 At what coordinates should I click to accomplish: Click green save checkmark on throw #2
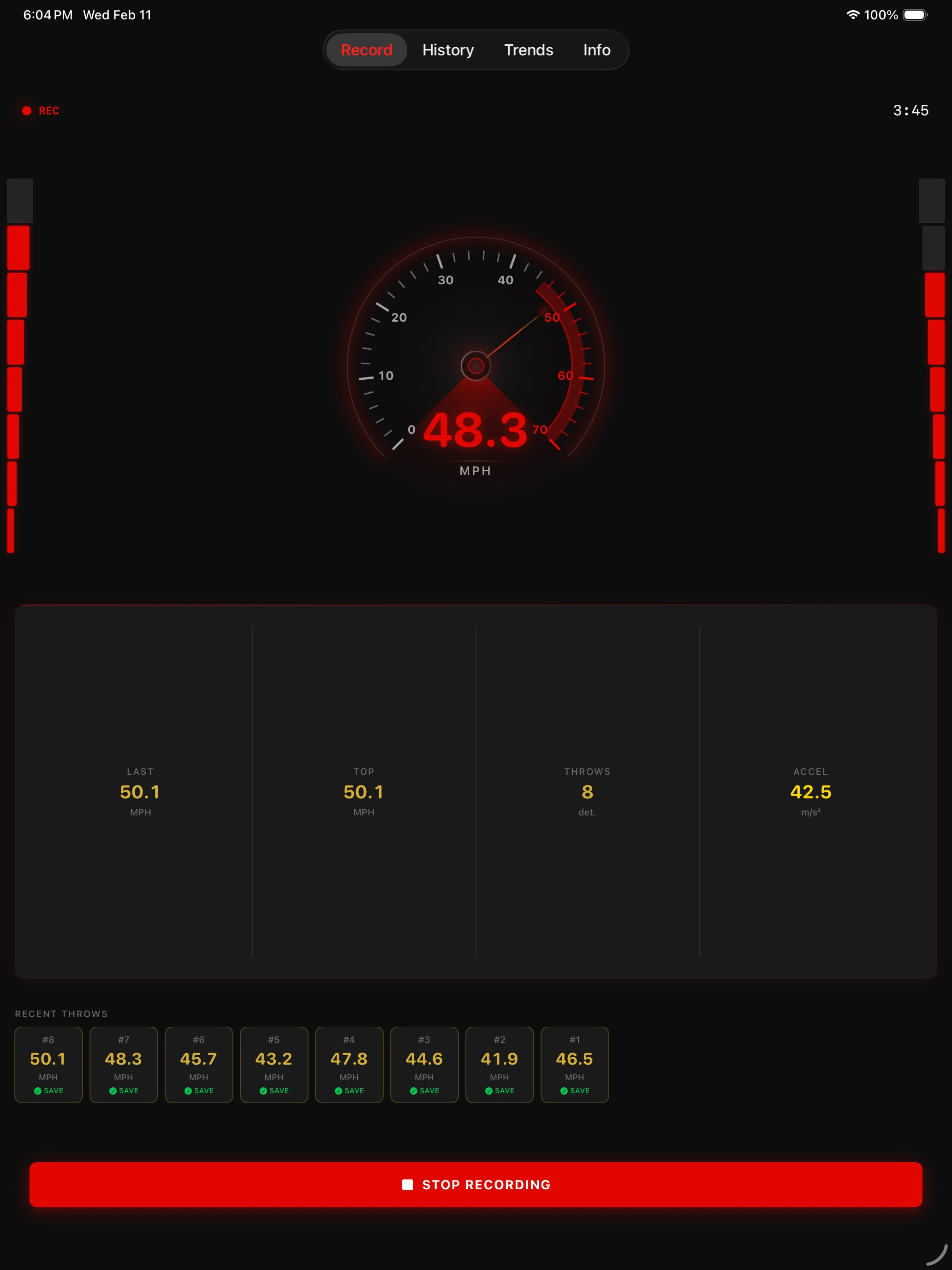pos(489,1091)
